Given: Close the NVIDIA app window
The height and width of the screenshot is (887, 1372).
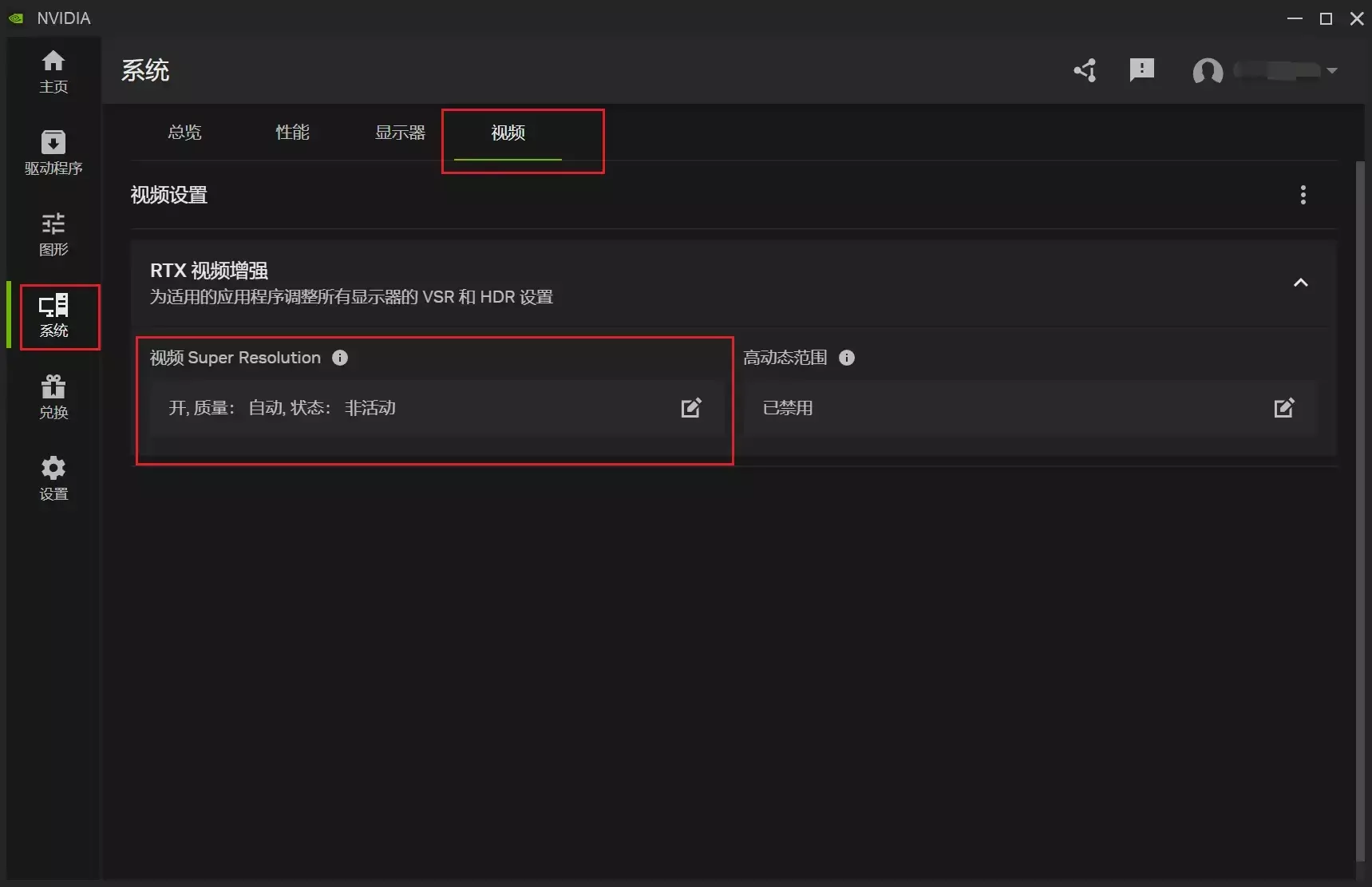Looking at the screenshot, I should [x=1357, y=18].
